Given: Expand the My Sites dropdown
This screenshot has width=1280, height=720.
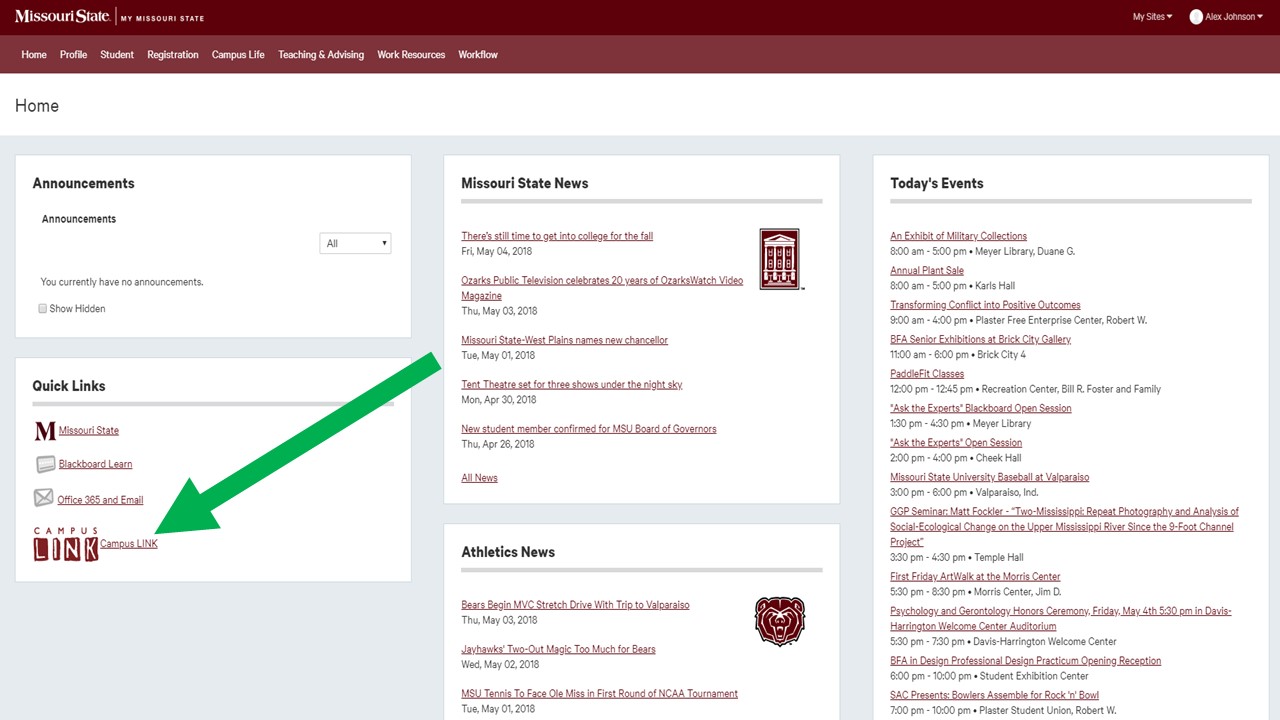Looking at the screenshot, I should pos(1151,16).
